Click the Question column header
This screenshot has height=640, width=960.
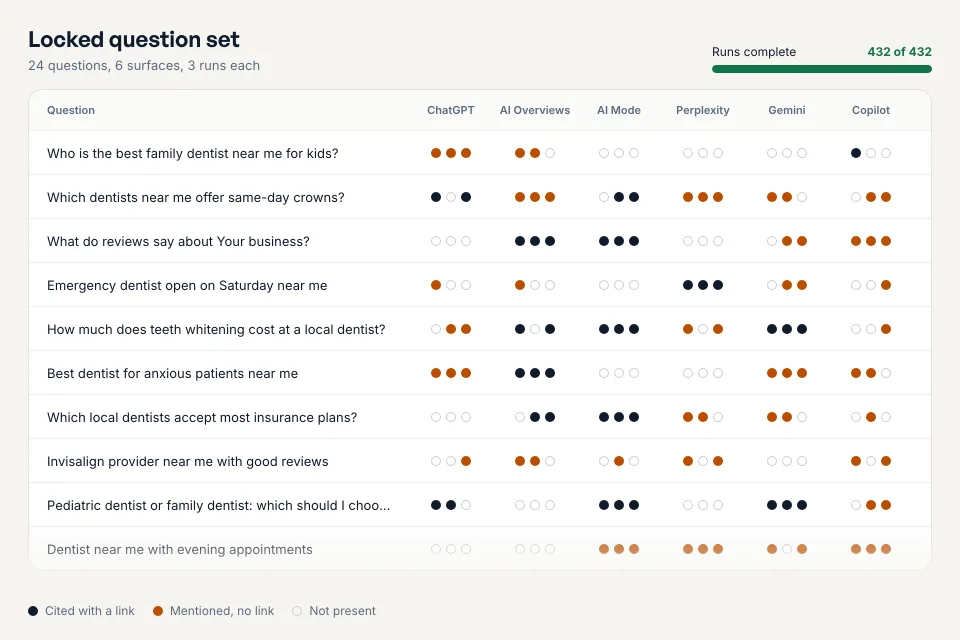click(71, 110)
